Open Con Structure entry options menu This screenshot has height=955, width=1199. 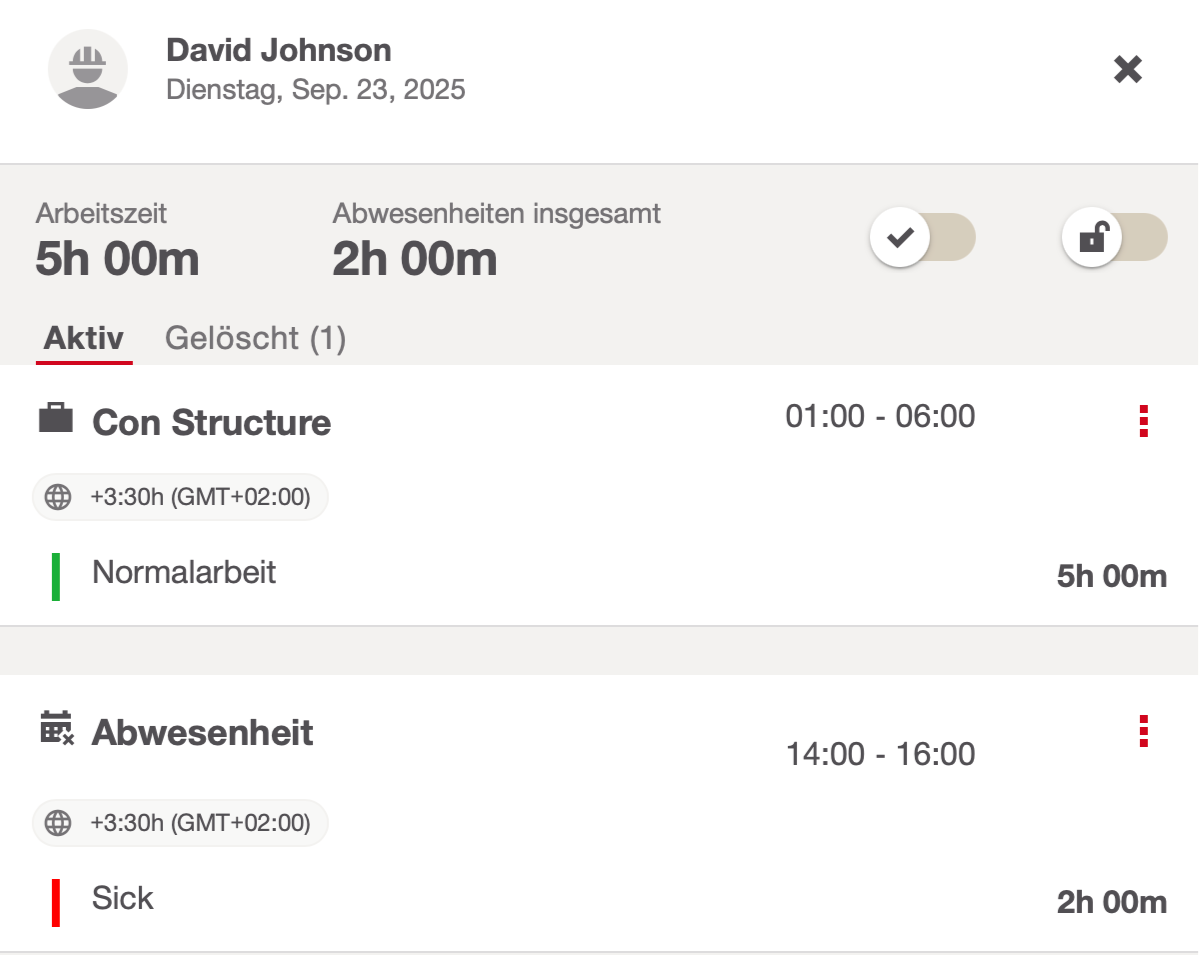[x=1143, y=421]
